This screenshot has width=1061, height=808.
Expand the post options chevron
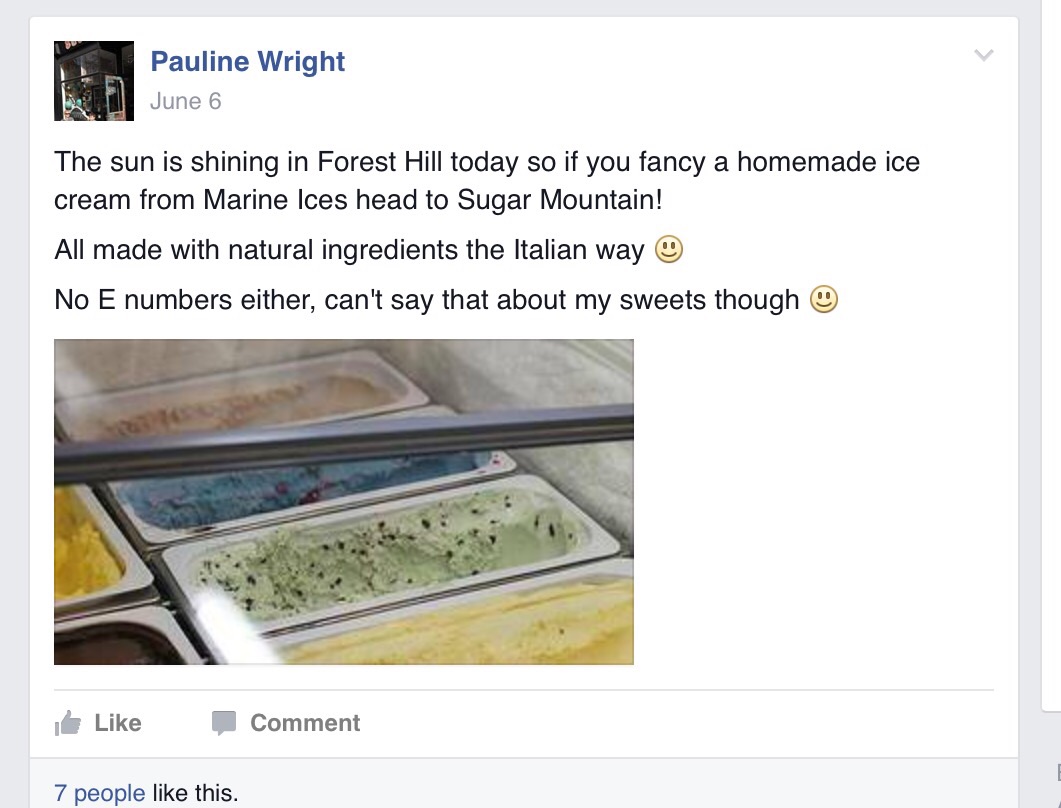984,55
